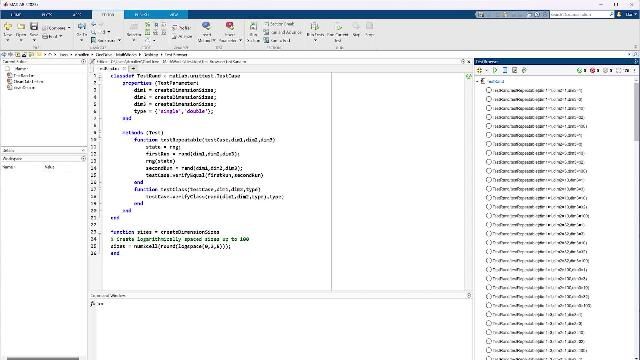
Task: Open the Compare dropdown arrow
Action: tap(69, 28)
